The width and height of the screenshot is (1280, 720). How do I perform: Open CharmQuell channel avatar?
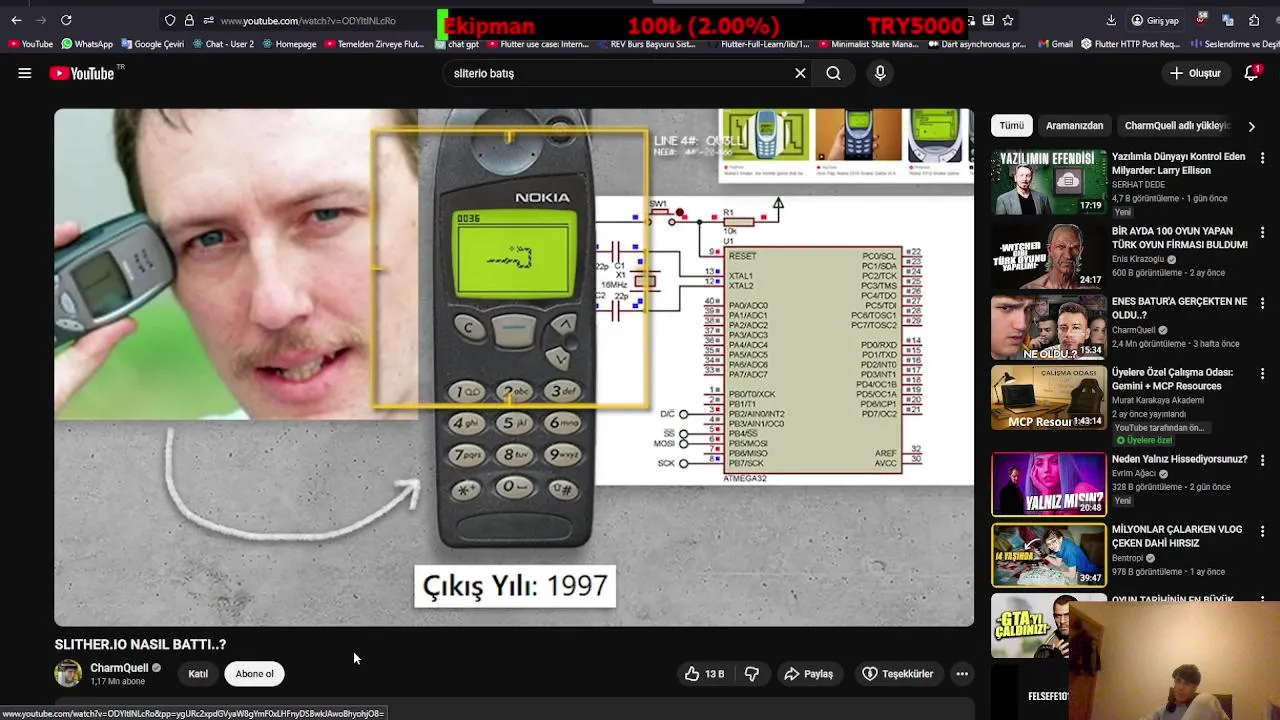68,674
